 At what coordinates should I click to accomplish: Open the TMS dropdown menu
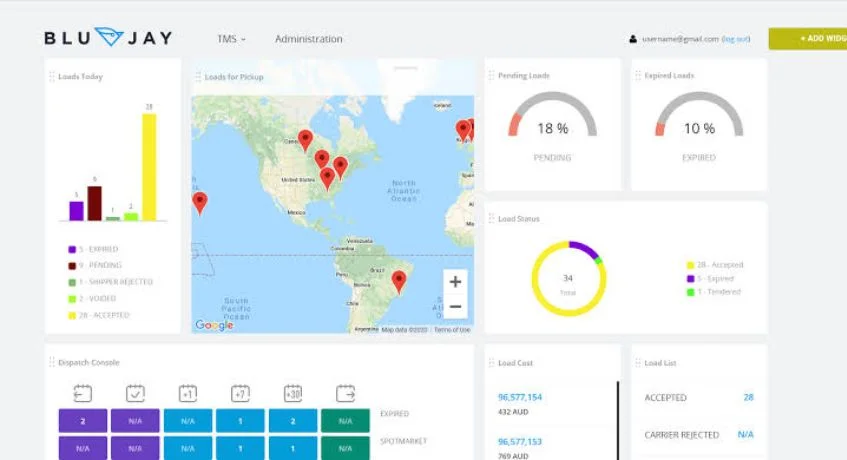point(231,39)
